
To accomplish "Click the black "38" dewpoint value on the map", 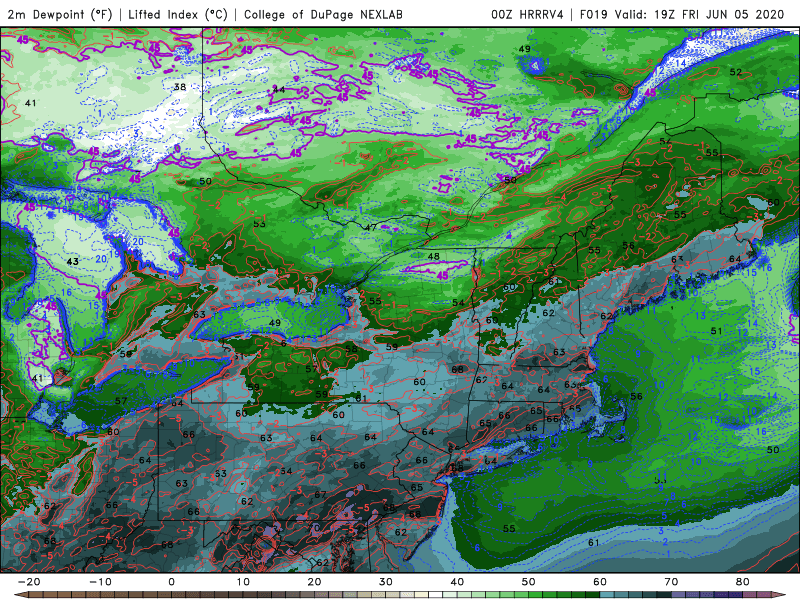I will 180,87.
